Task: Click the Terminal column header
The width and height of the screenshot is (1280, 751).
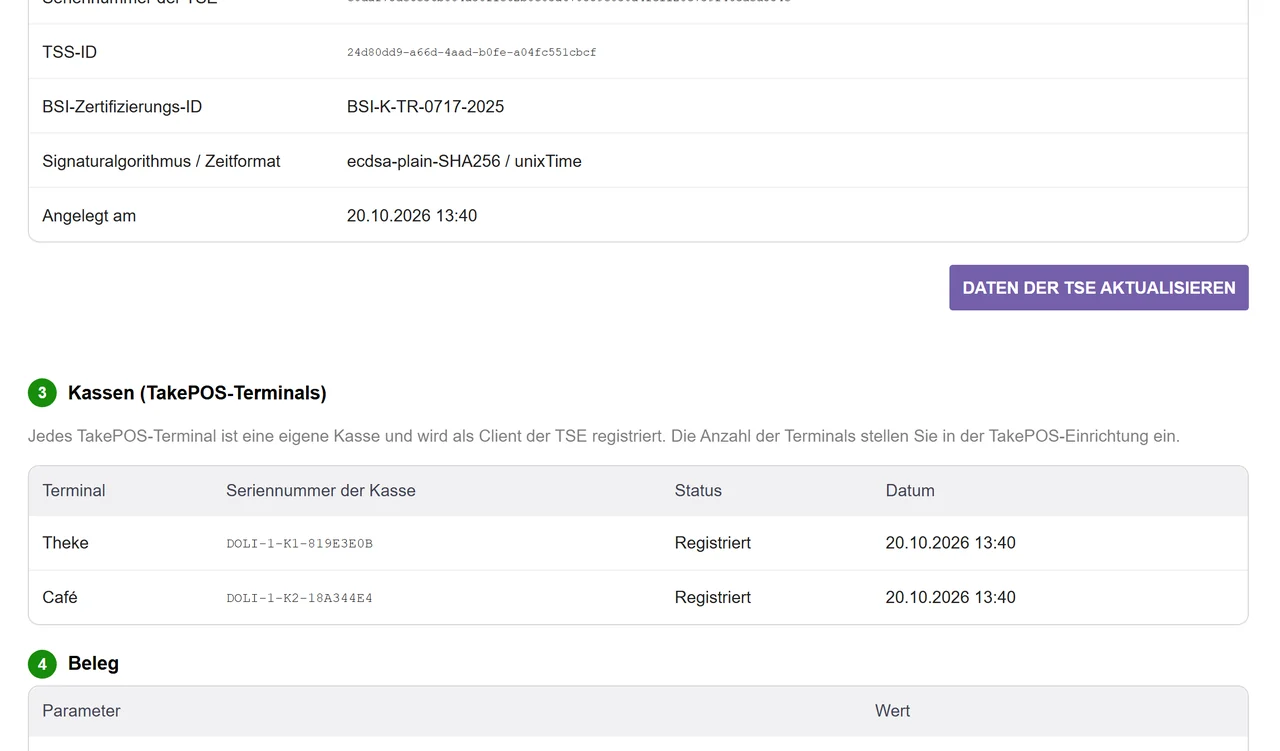Action: point(74,491)
